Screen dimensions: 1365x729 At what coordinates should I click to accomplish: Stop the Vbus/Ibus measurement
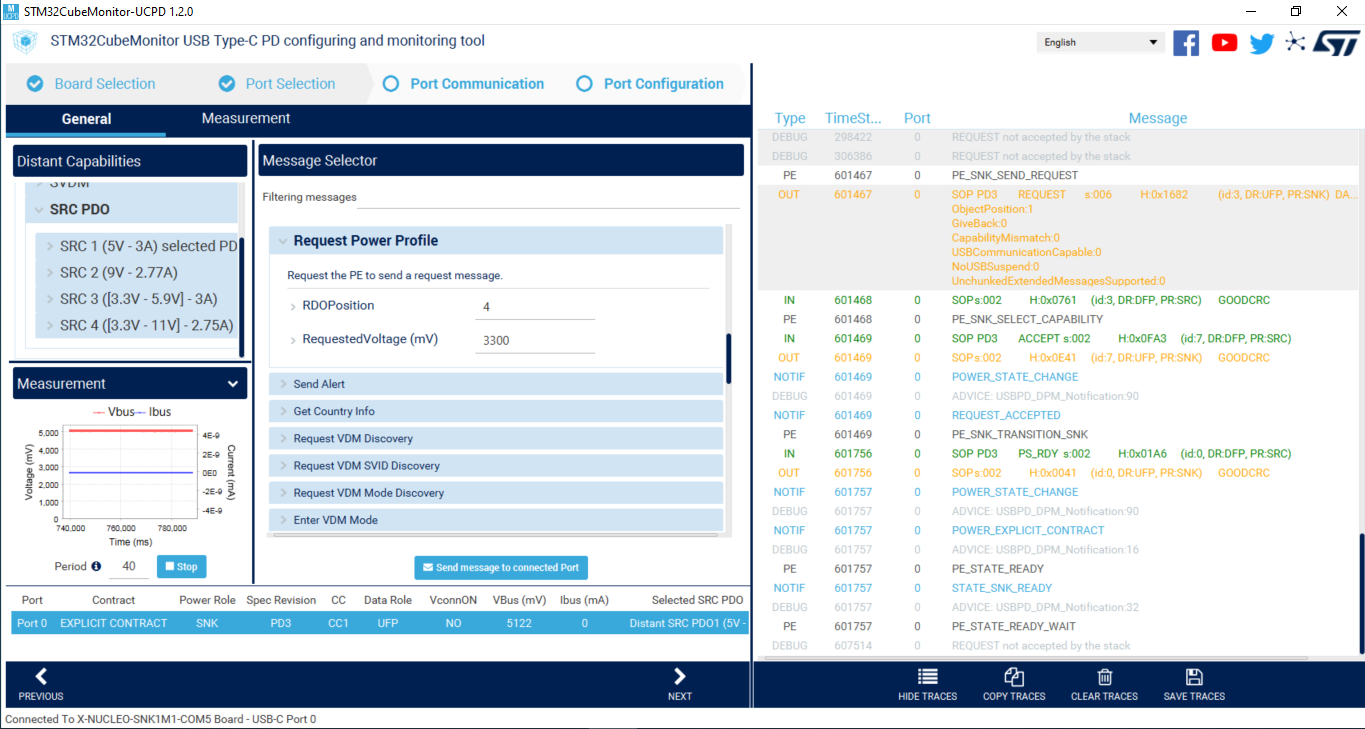pyautogui.click(x=181, y=566)
